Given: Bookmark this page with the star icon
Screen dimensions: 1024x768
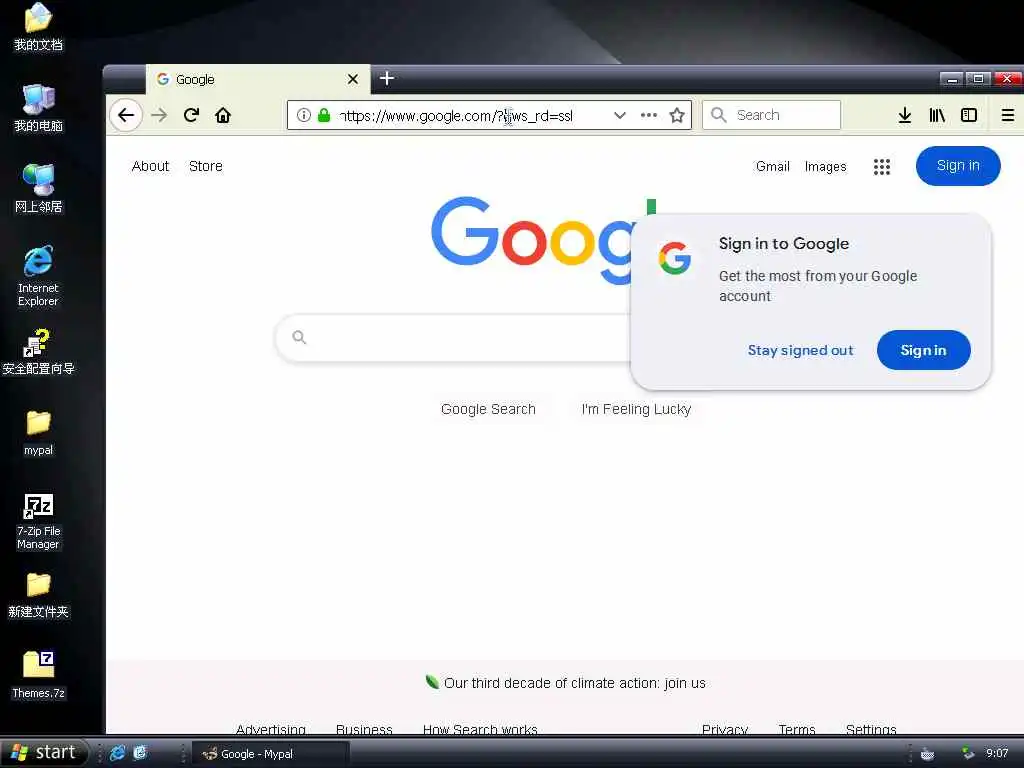Looking at the screenshot, I should pos(677,116).
